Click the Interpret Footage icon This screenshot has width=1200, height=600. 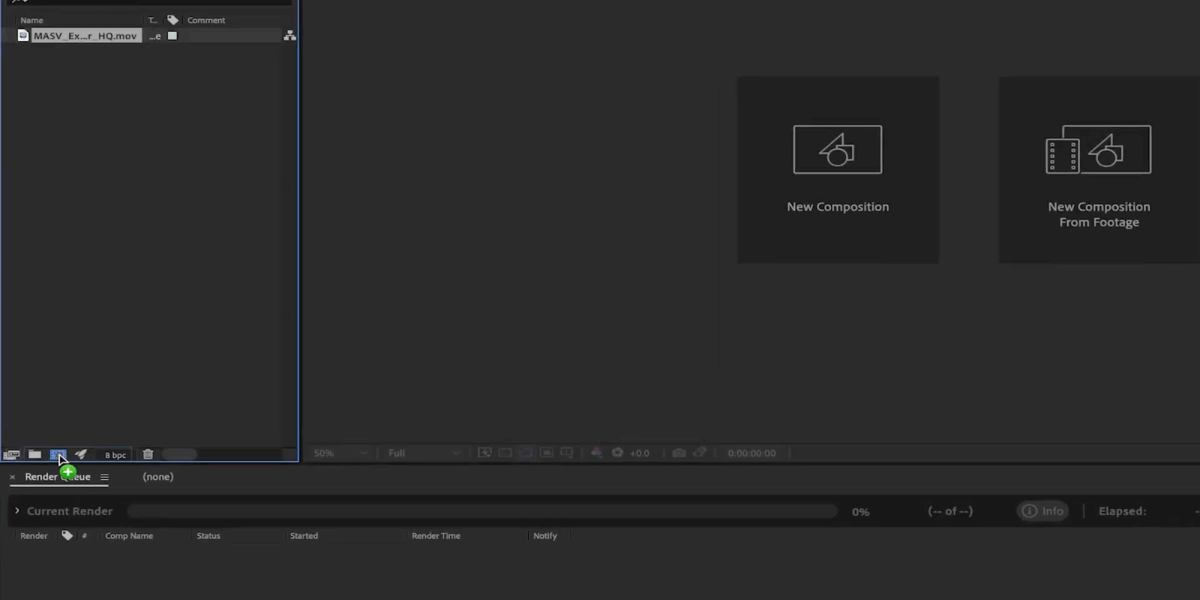click(12, 454)
